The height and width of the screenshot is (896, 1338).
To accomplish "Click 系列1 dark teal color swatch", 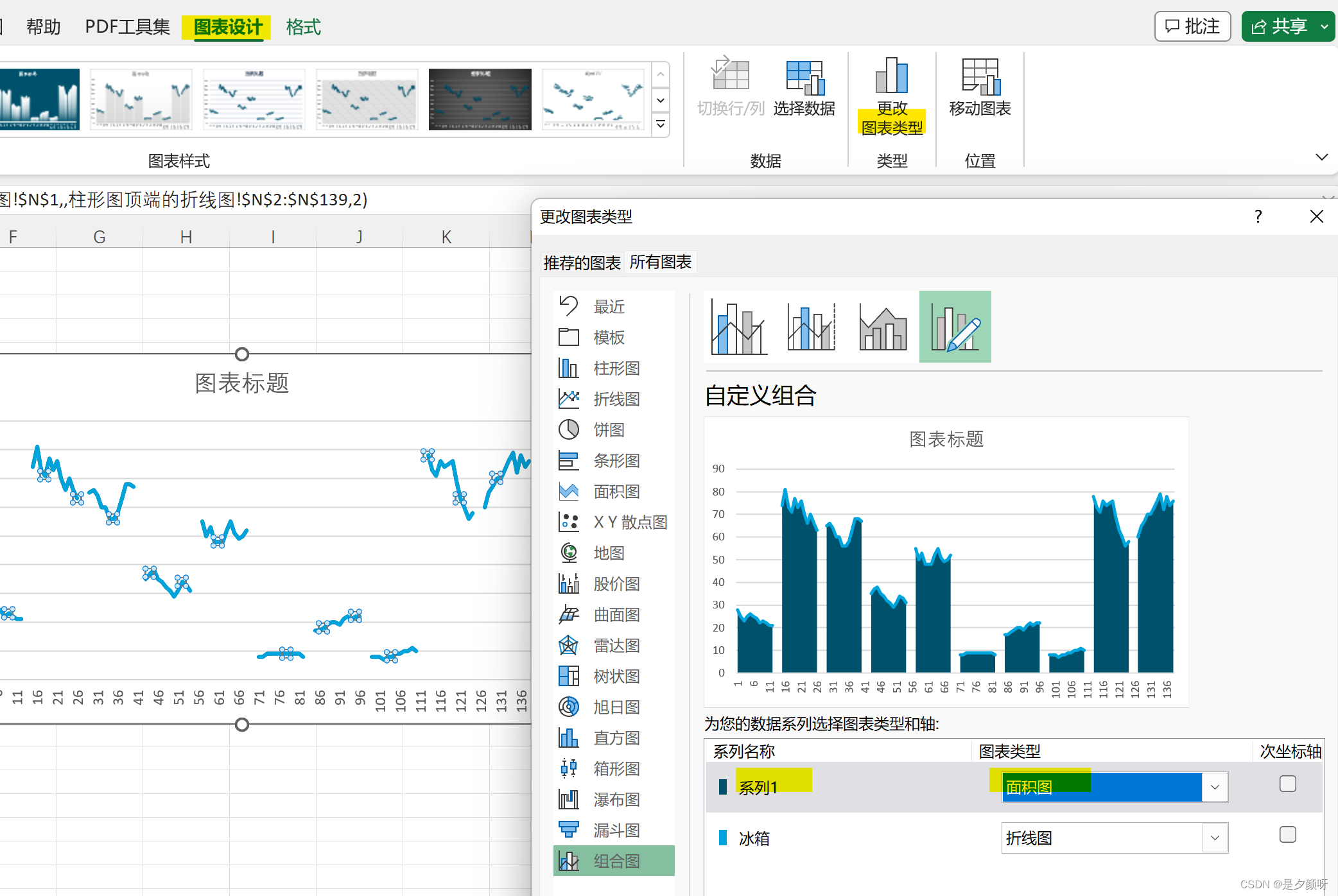I will point(723,788).
